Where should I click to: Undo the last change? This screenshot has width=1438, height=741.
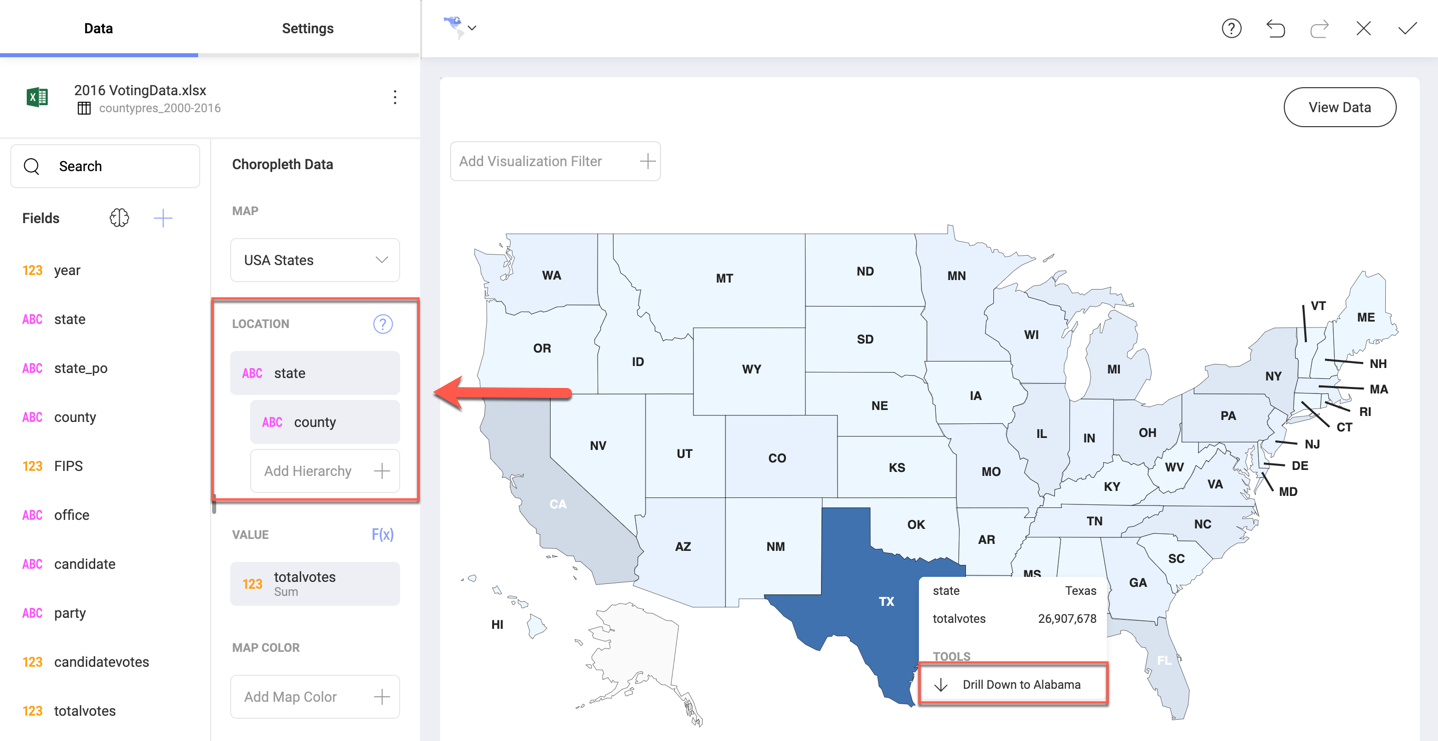click(x=1275, y=28)
